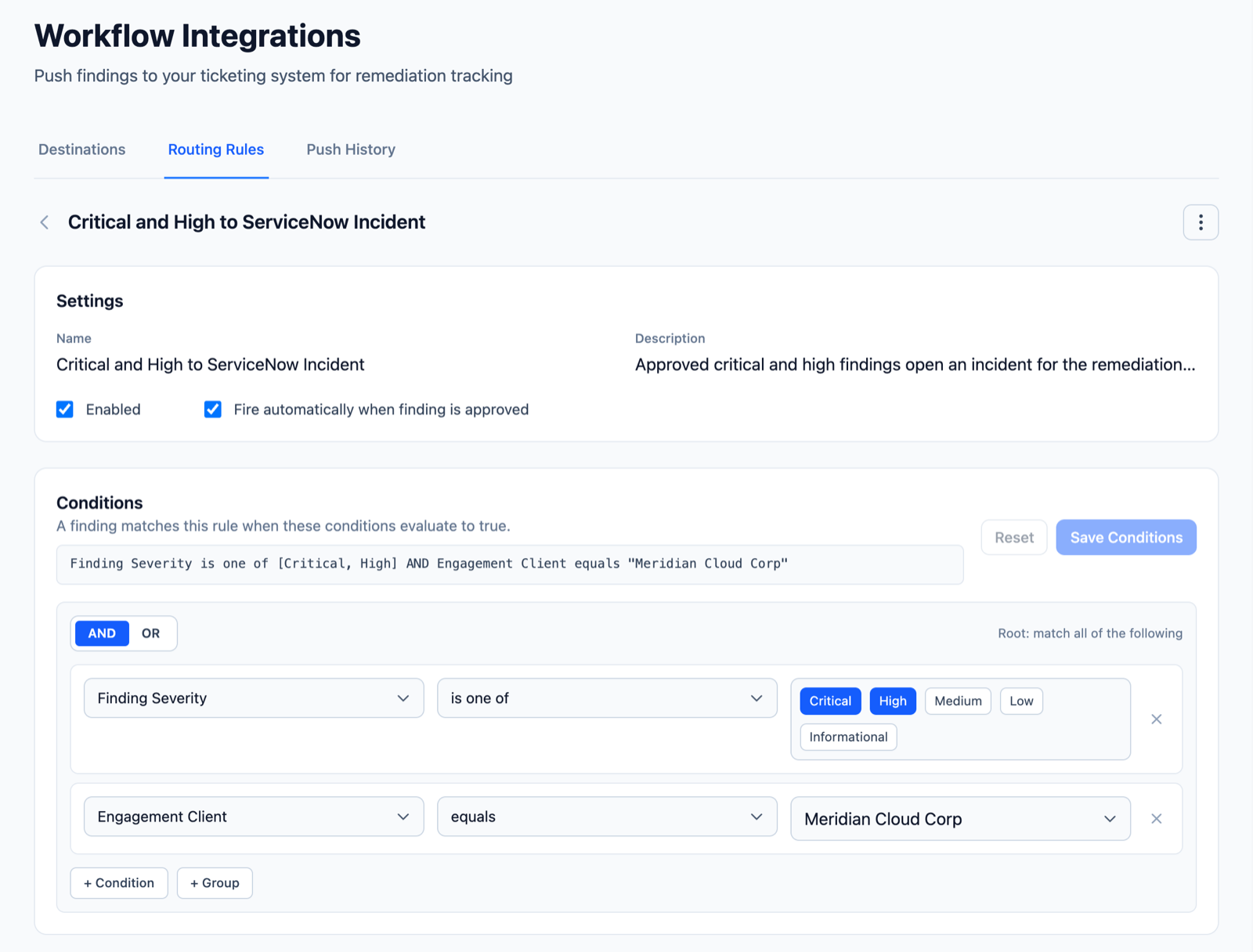
Task: Remove the Engagement Client condition row
Action: point(1156,818)
